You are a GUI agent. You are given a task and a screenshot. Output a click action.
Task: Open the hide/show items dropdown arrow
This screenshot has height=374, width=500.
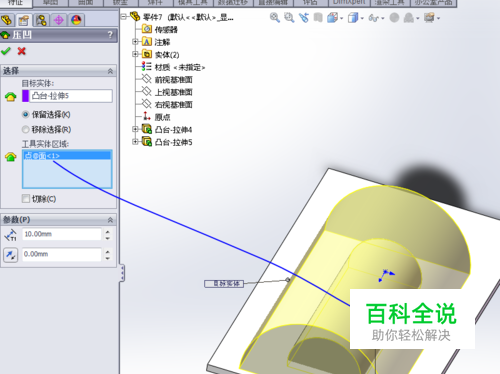tap(383, 18)
